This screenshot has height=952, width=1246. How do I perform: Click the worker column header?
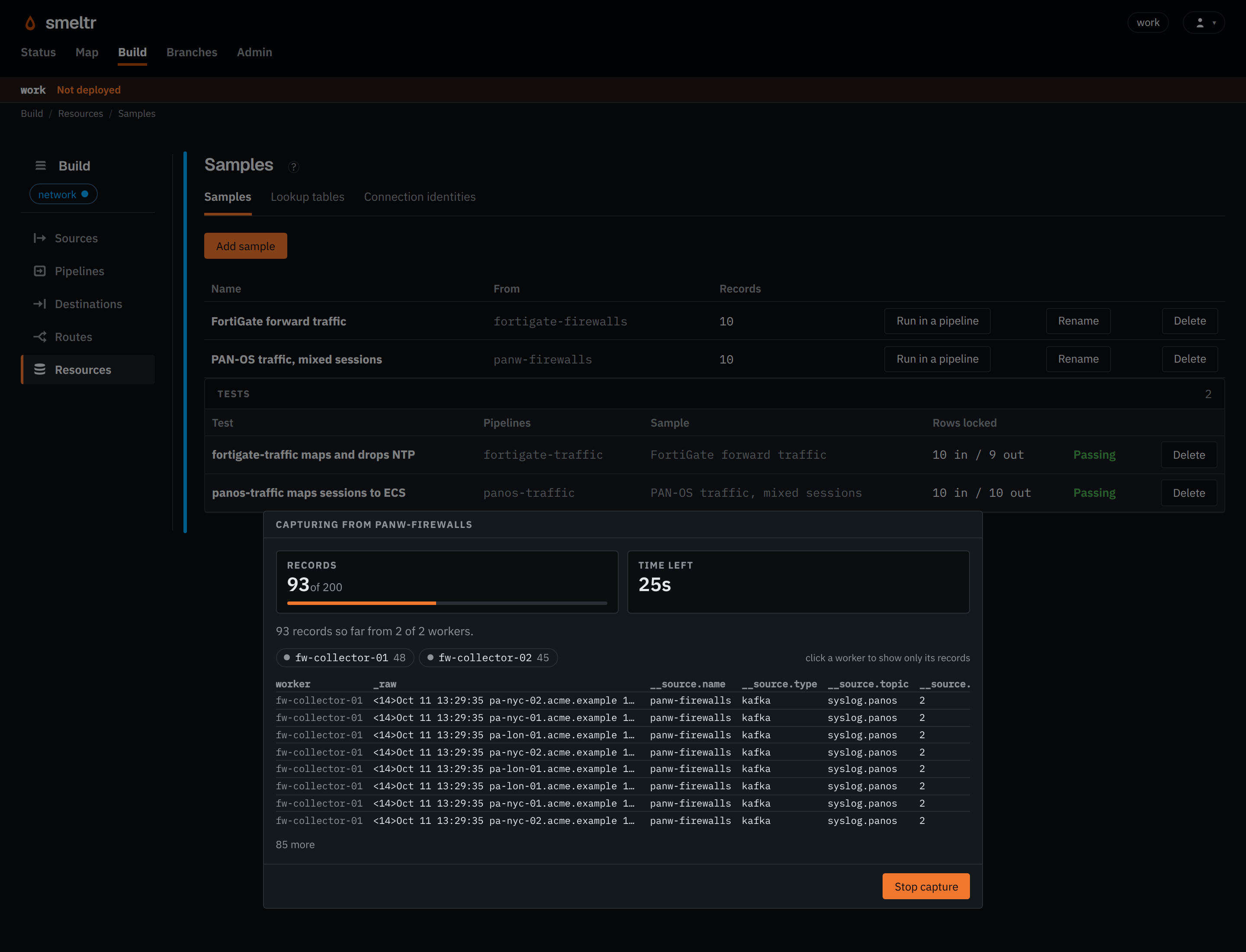tap(293, 684)
